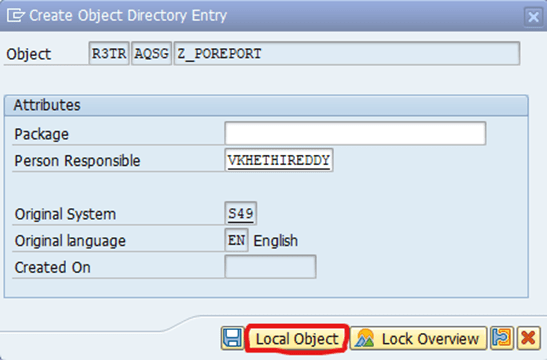Save as Local Object
The image size is (547, 360).
coord(297,339)
